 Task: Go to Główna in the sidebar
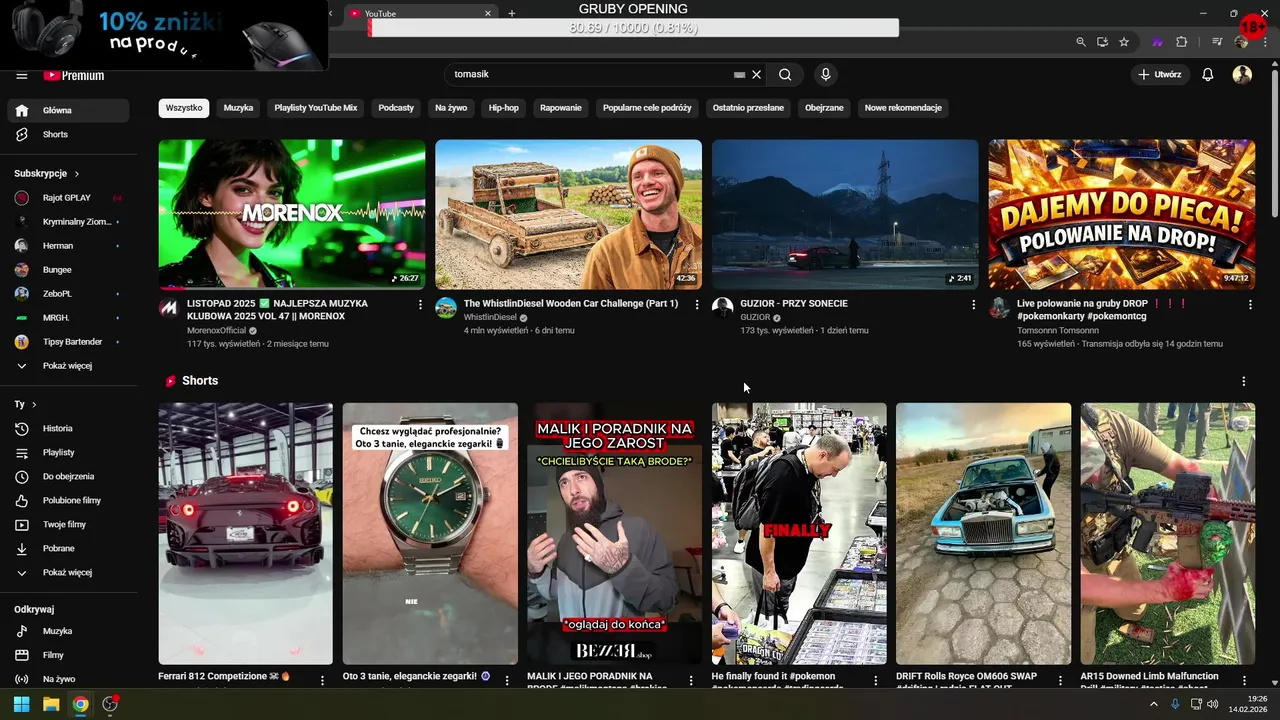(x=68, y=111)
